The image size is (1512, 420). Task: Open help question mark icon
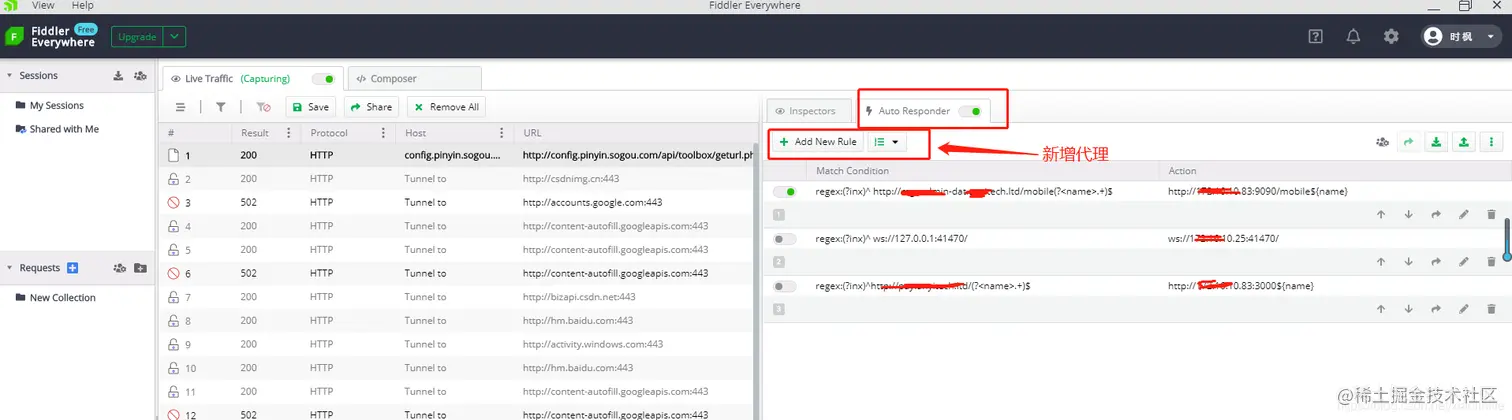pyautogui.click(x=1316, y=37)
